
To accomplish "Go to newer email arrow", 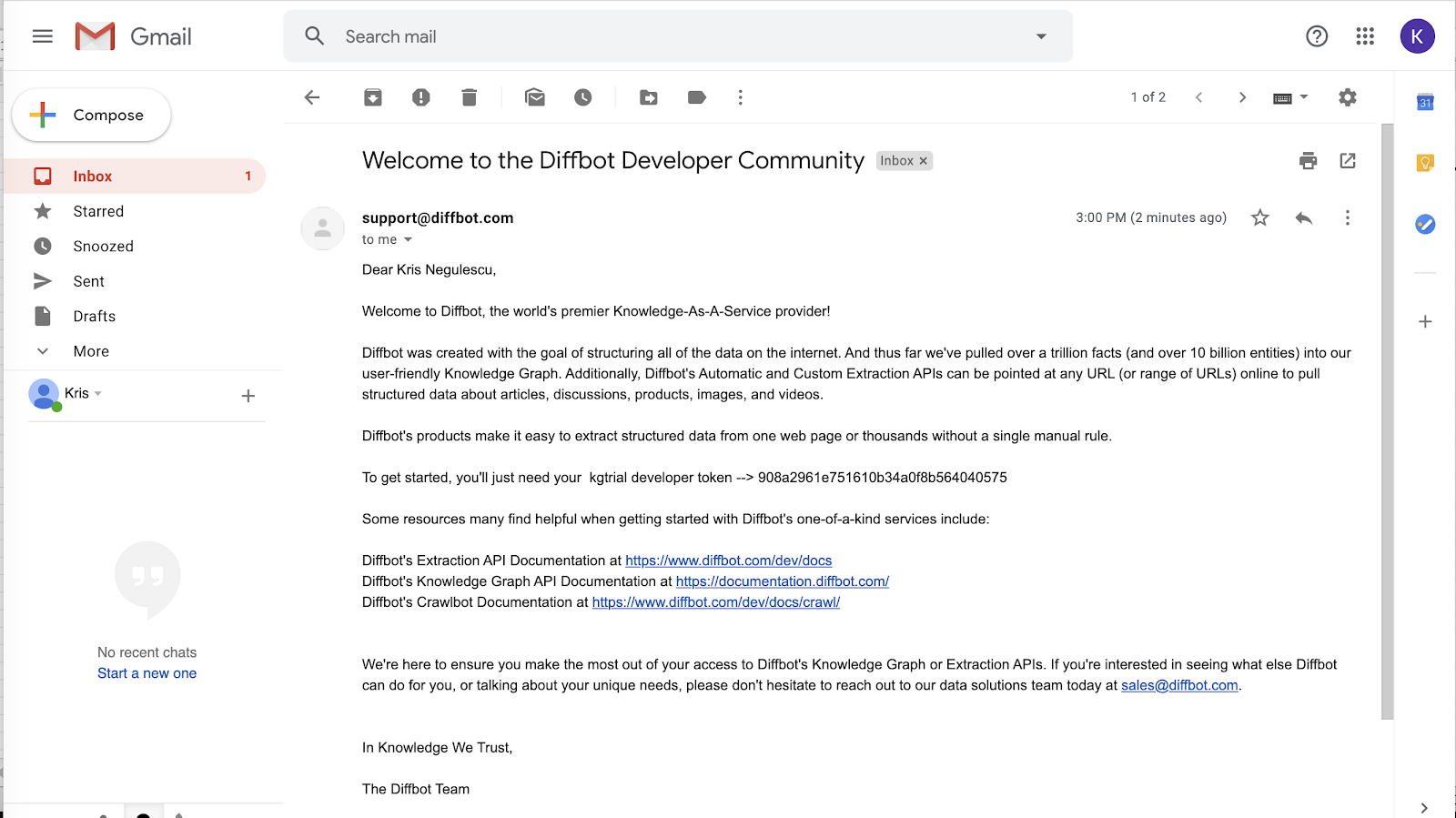I will coord(1199,97).
